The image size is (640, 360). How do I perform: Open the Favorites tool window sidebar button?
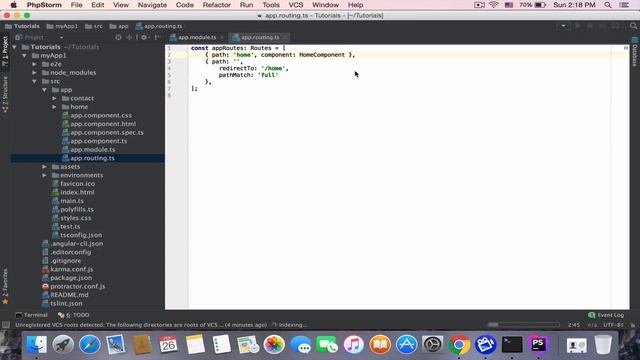point(5,287)
